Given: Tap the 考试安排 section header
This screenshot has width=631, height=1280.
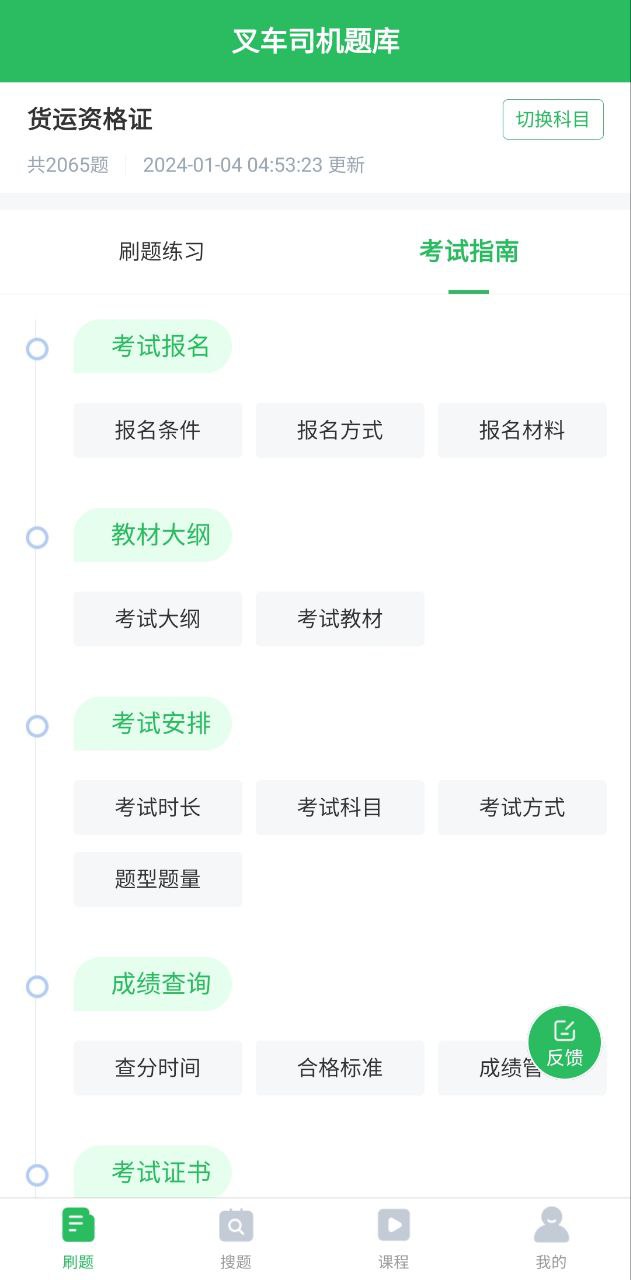Looking at the screenshot, I should click(x=160, y=724).
